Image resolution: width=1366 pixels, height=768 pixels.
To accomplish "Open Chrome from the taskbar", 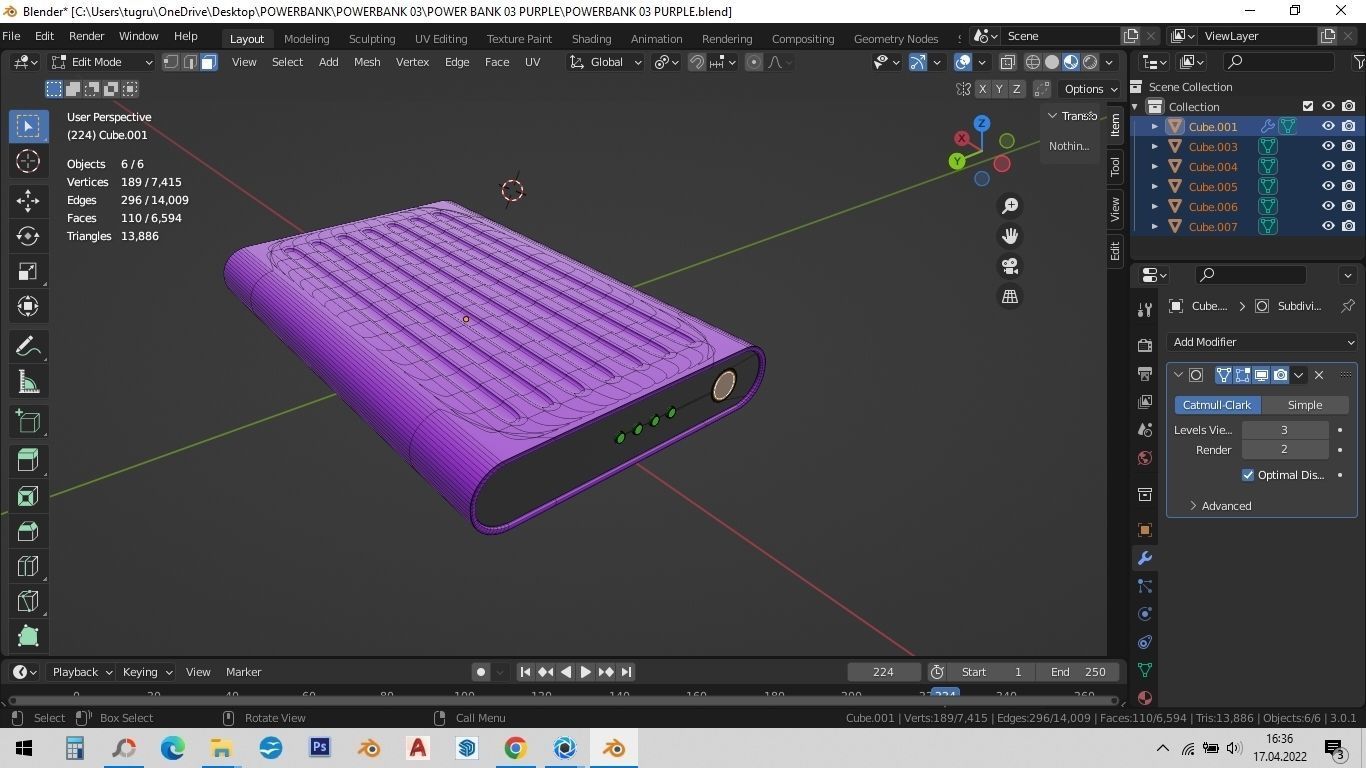I will tap(516, 748).
